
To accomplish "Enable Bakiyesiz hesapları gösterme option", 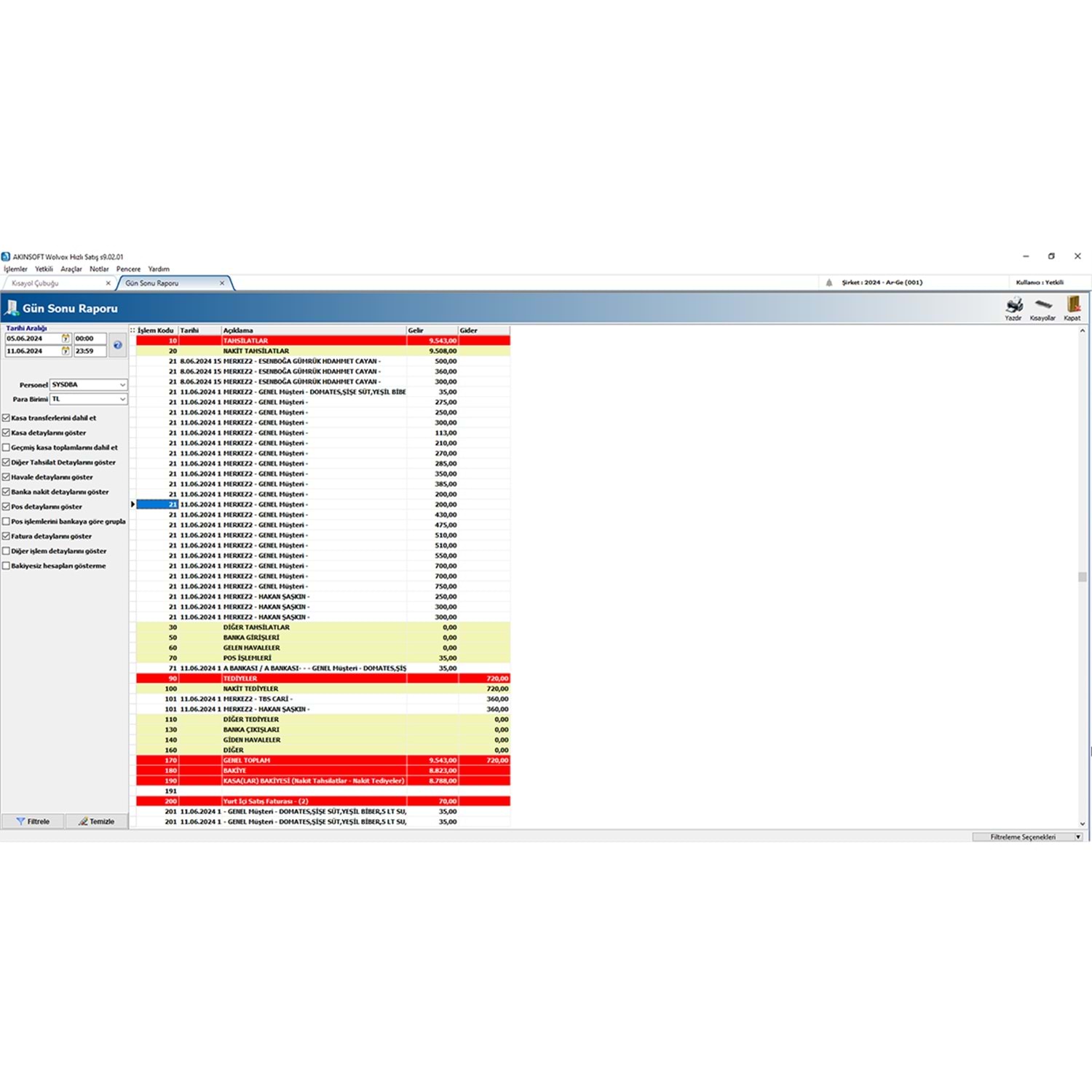I will coord(6,566).
